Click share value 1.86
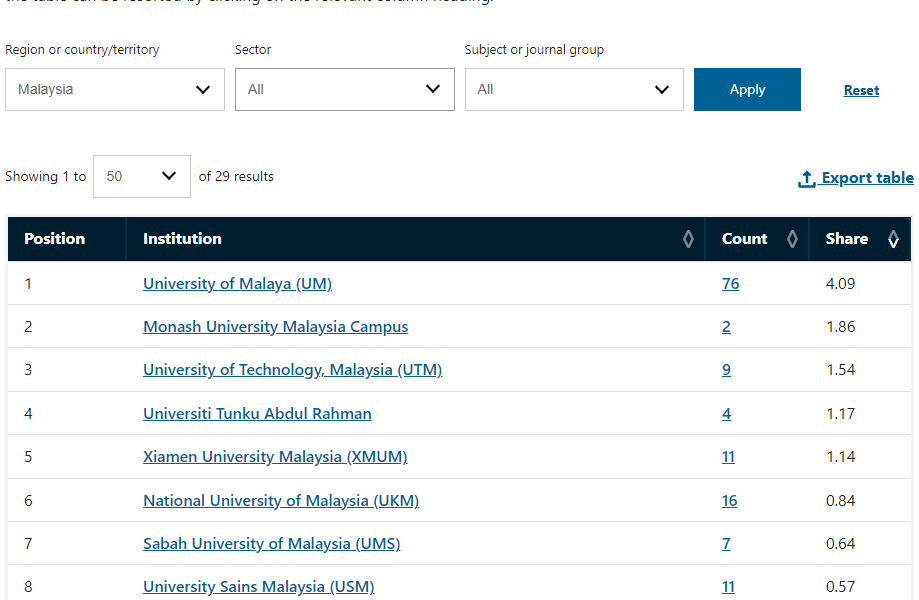Image resolution: width=919 pixels, height=600 pixels. click(840, 326)
